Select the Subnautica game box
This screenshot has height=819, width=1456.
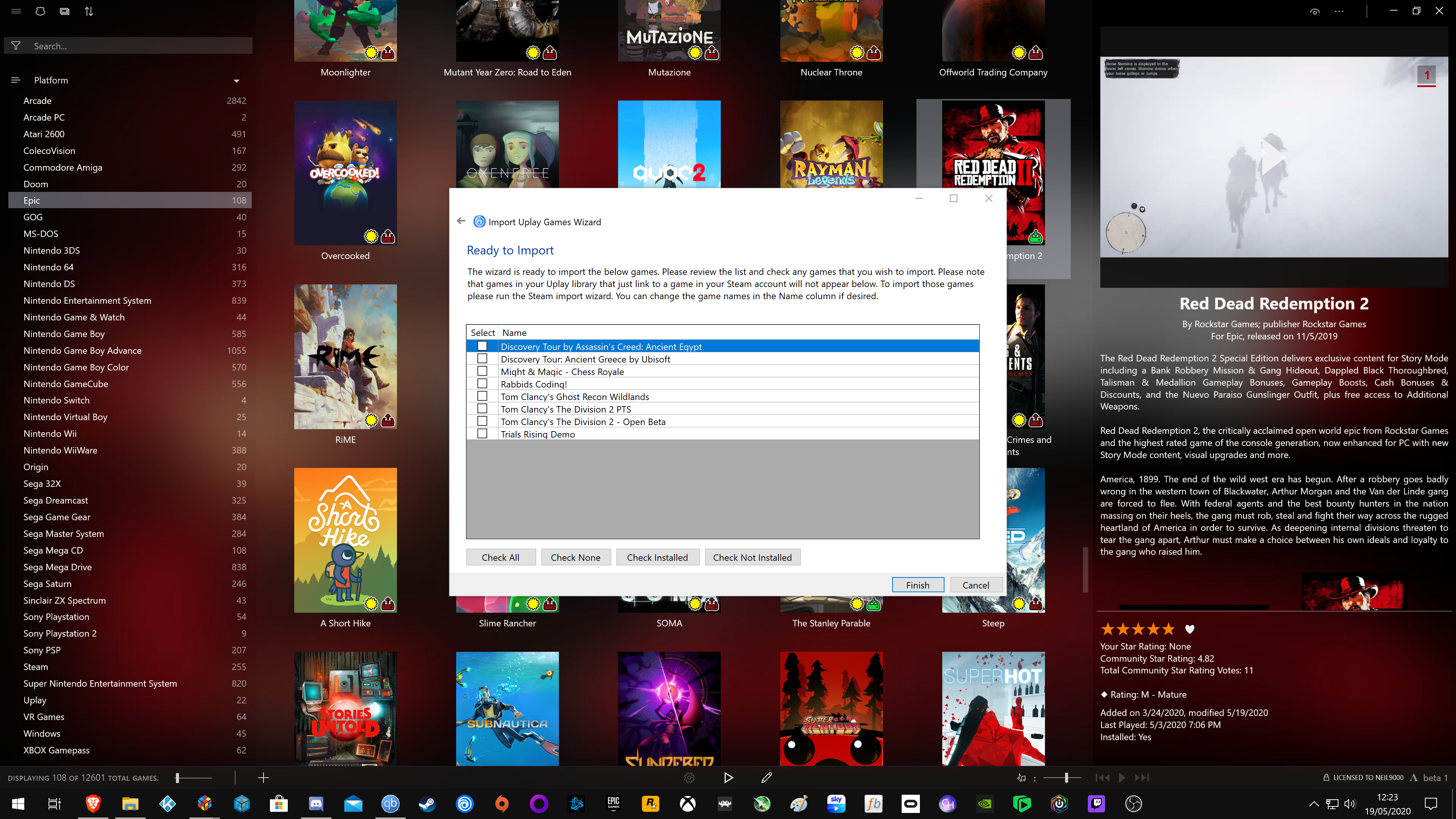click(507, 709)
